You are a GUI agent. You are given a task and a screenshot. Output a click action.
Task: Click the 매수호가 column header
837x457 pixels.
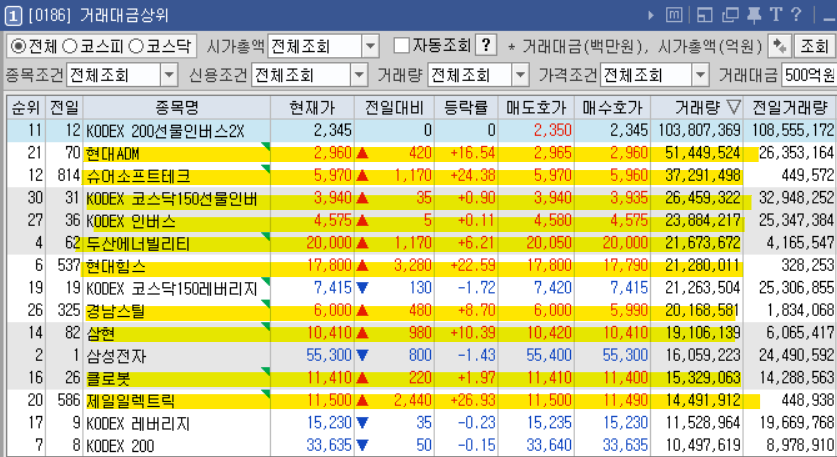[x=612, y=107]
